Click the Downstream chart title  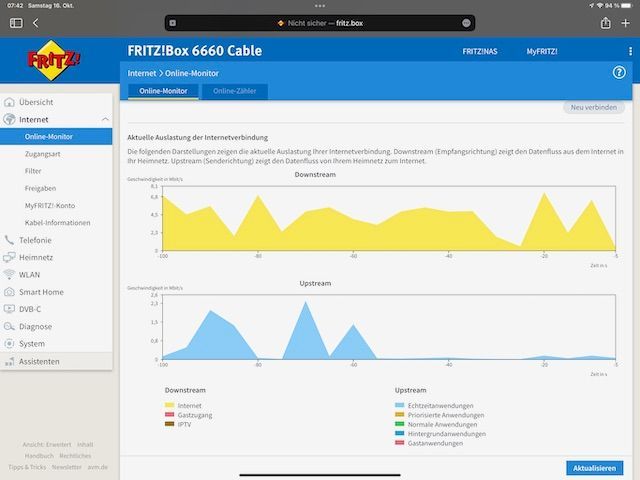pos(315,174)
